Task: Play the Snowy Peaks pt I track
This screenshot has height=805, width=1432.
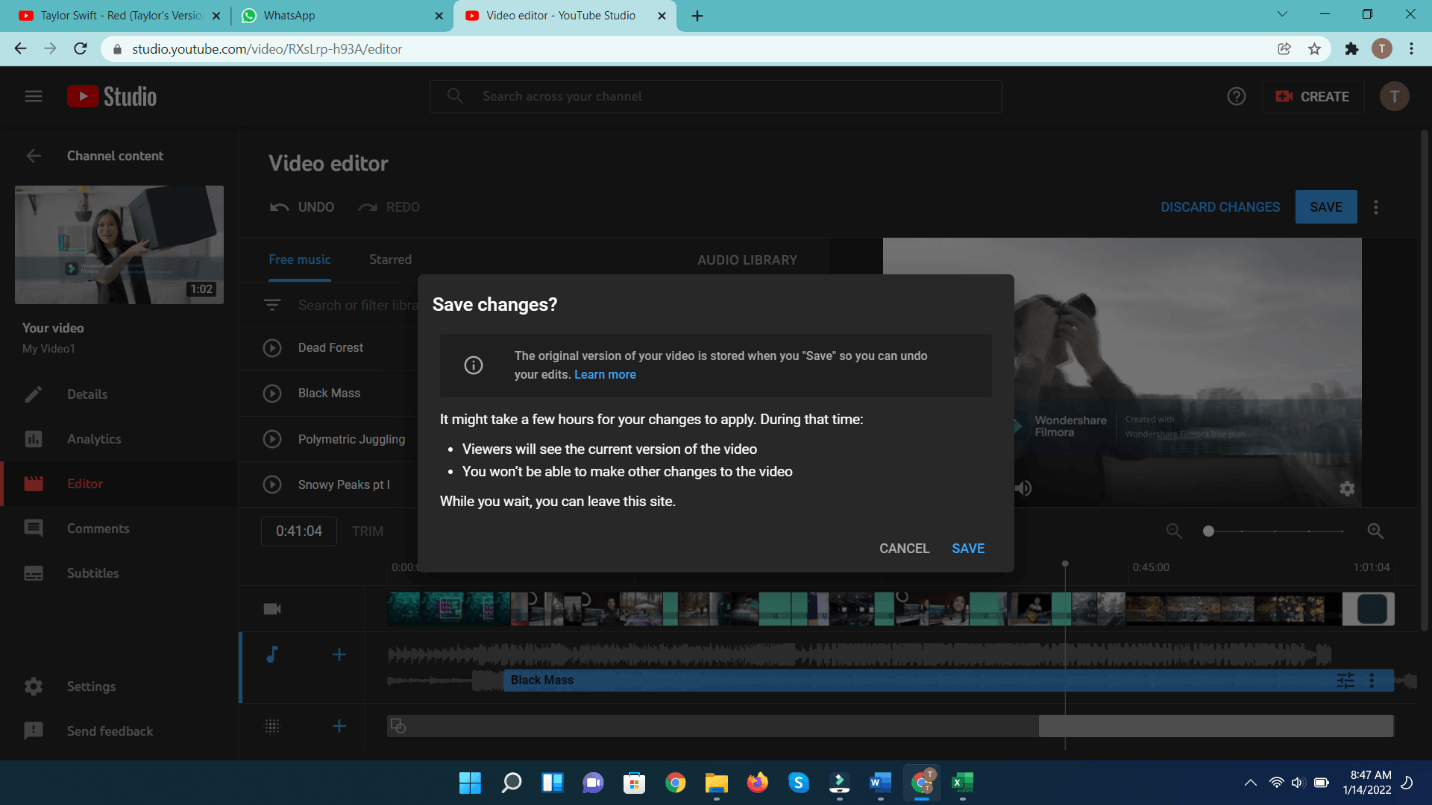Action: (272, 484)
